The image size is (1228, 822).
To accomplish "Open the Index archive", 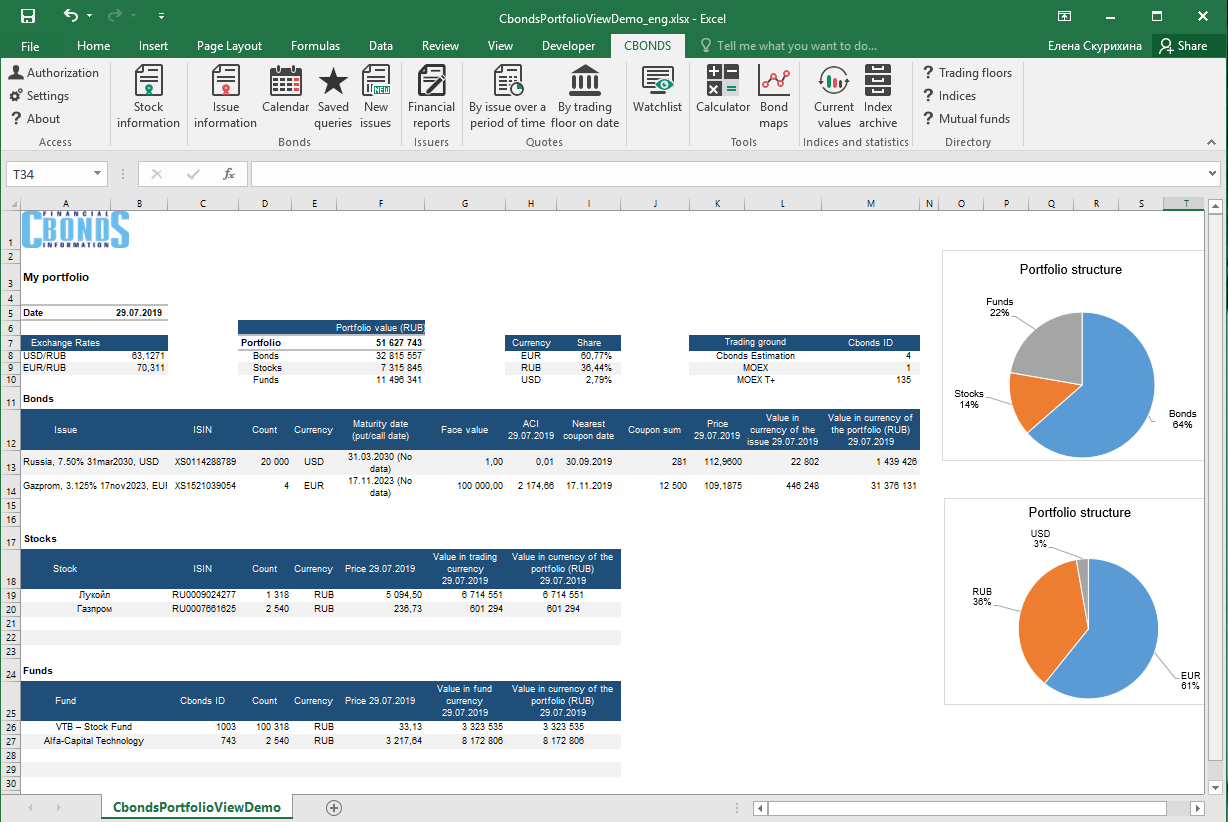I will pos(878,97).
